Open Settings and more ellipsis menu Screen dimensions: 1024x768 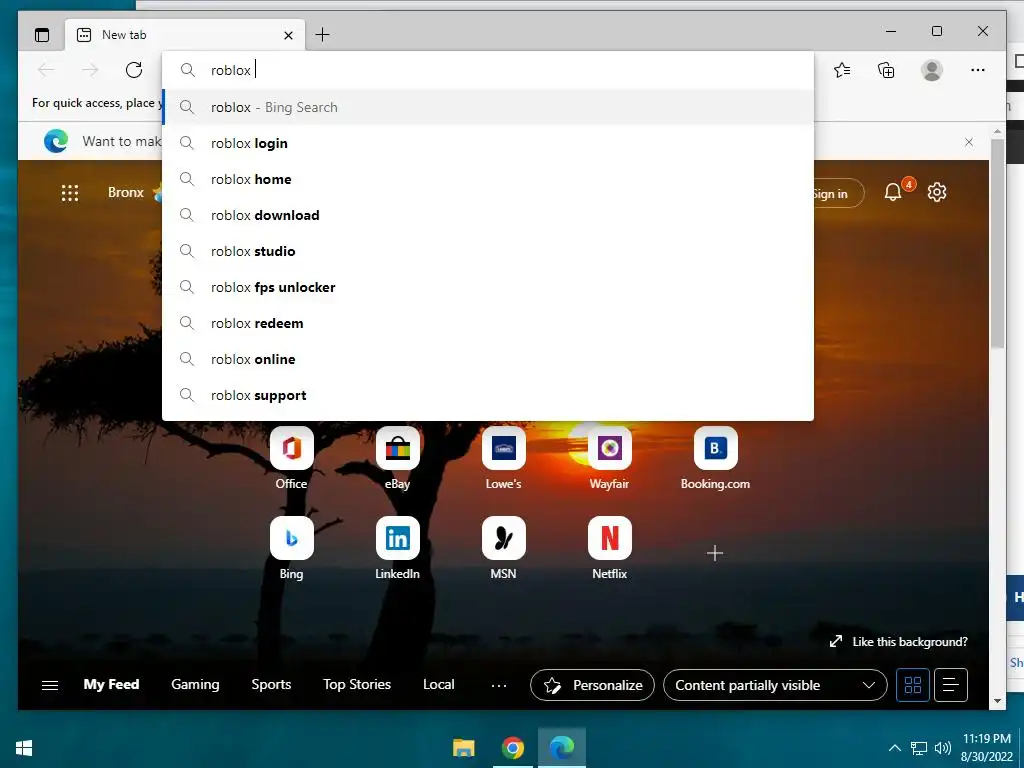pyautogui.click(x=978, y=70)
